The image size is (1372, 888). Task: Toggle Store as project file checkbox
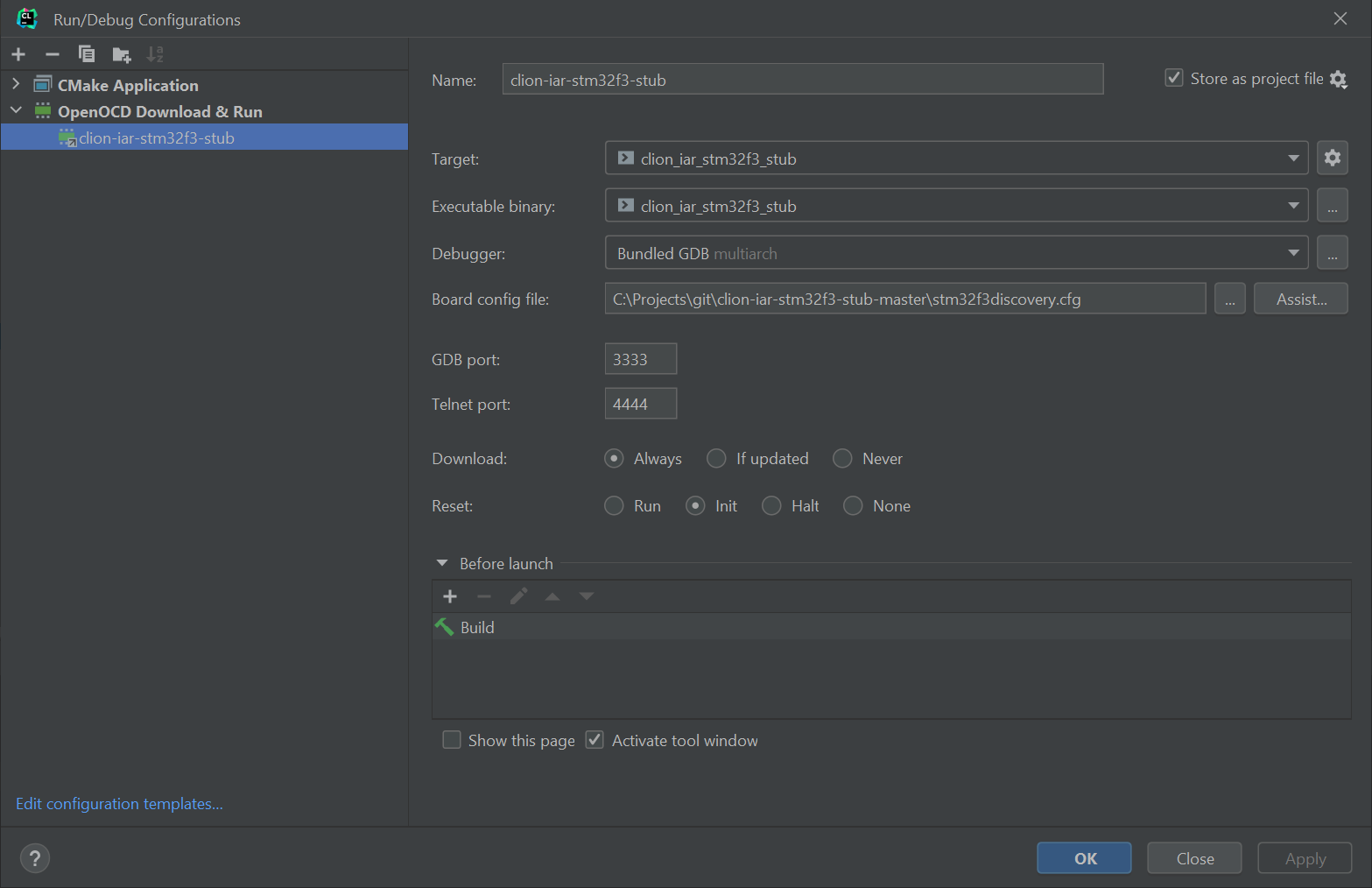tap(1174, 78)
